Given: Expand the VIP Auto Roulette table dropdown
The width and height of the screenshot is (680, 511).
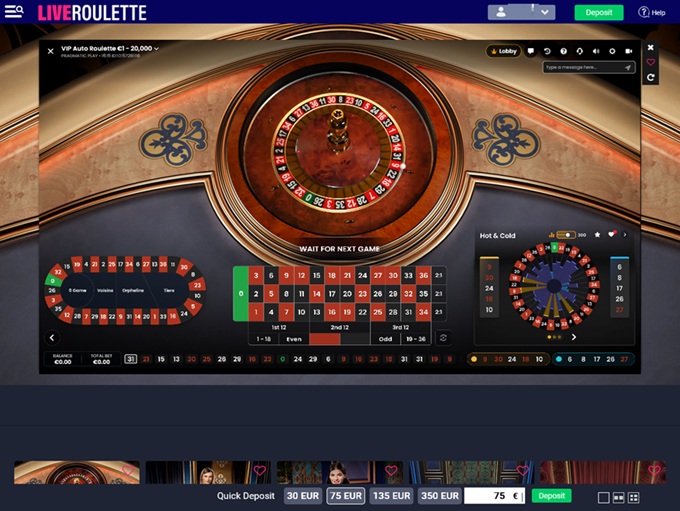Looking at the screenshot, I should point(156,49).
